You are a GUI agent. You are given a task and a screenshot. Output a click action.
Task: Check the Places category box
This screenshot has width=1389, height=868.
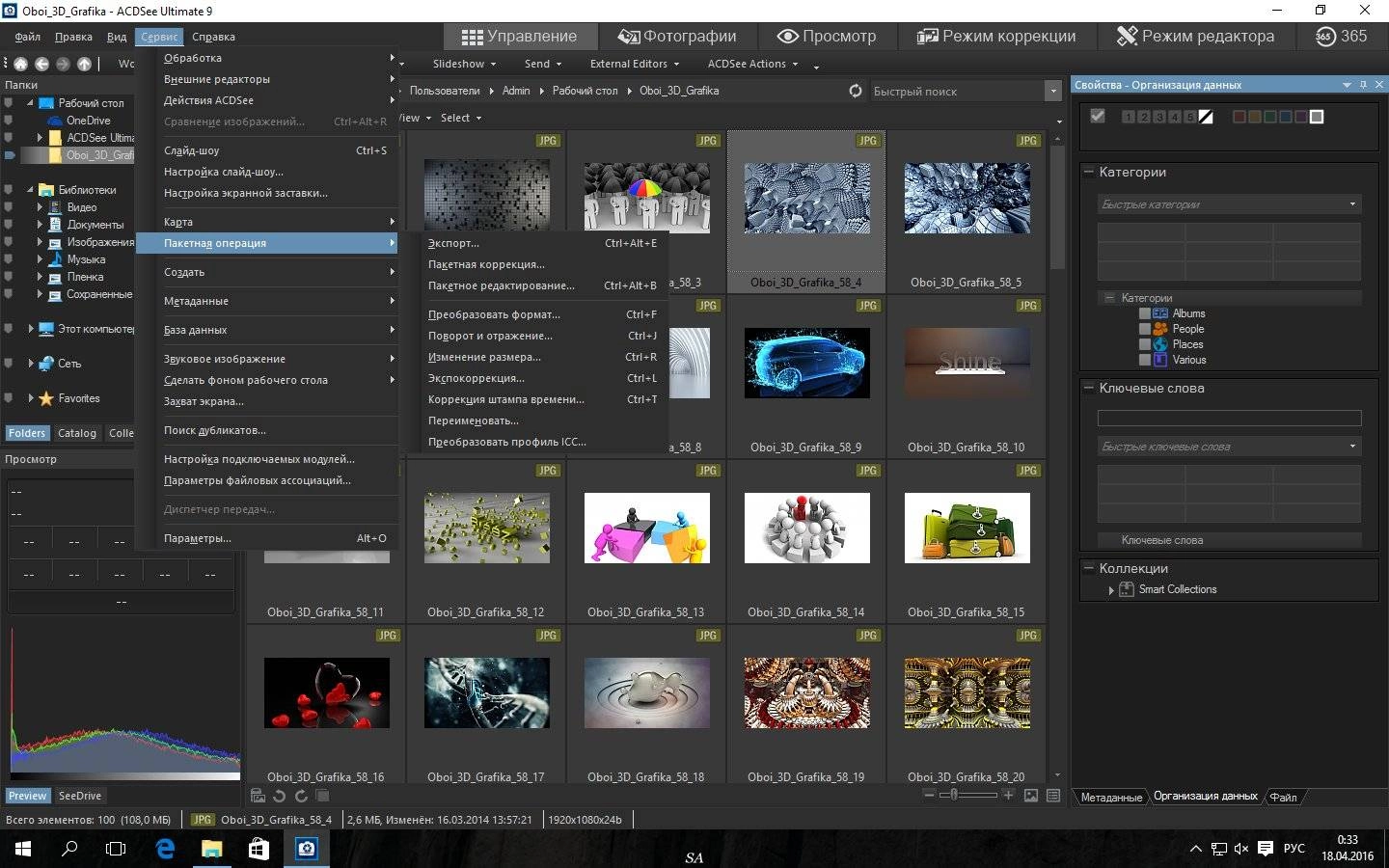1145,344
